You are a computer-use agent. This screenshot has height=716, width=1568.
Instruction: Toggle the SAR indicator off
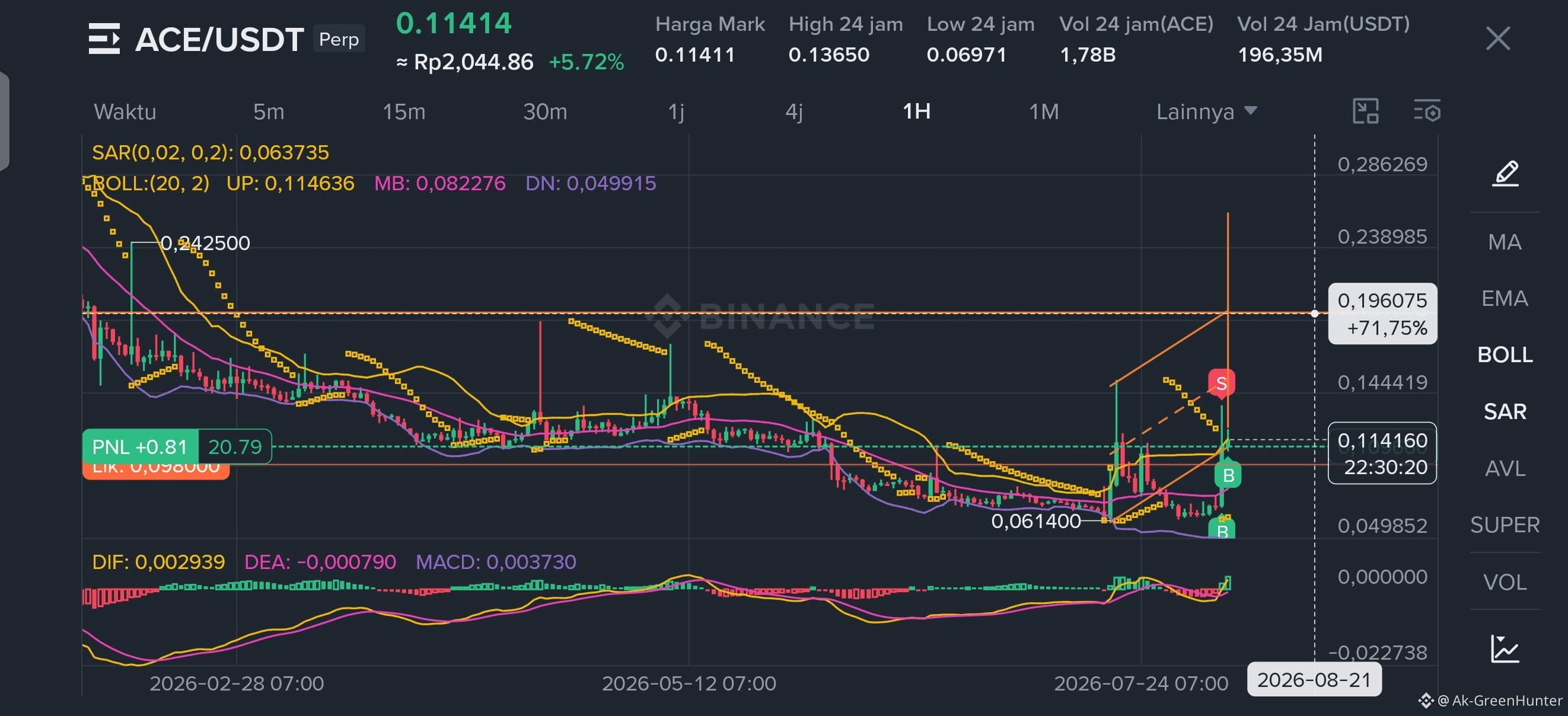(x=1505, y=412)
